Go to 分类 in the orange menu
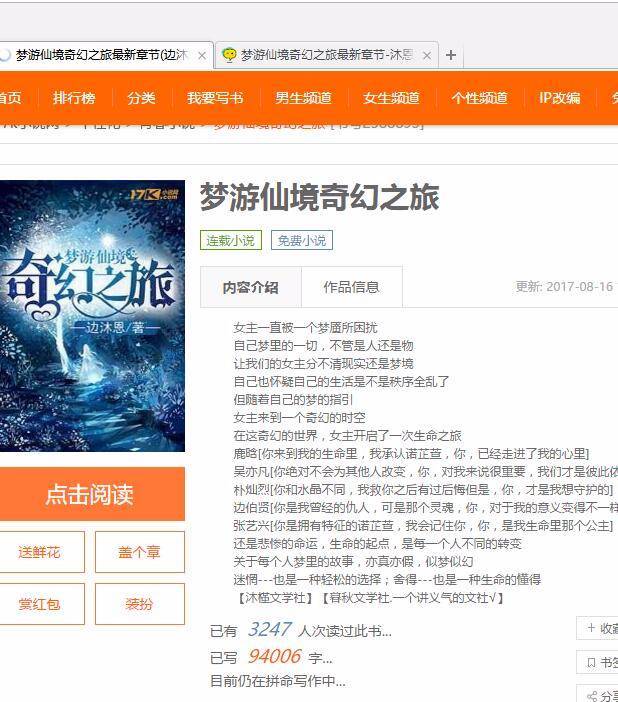Screen dimensions: 618x702 coord(142,98)
